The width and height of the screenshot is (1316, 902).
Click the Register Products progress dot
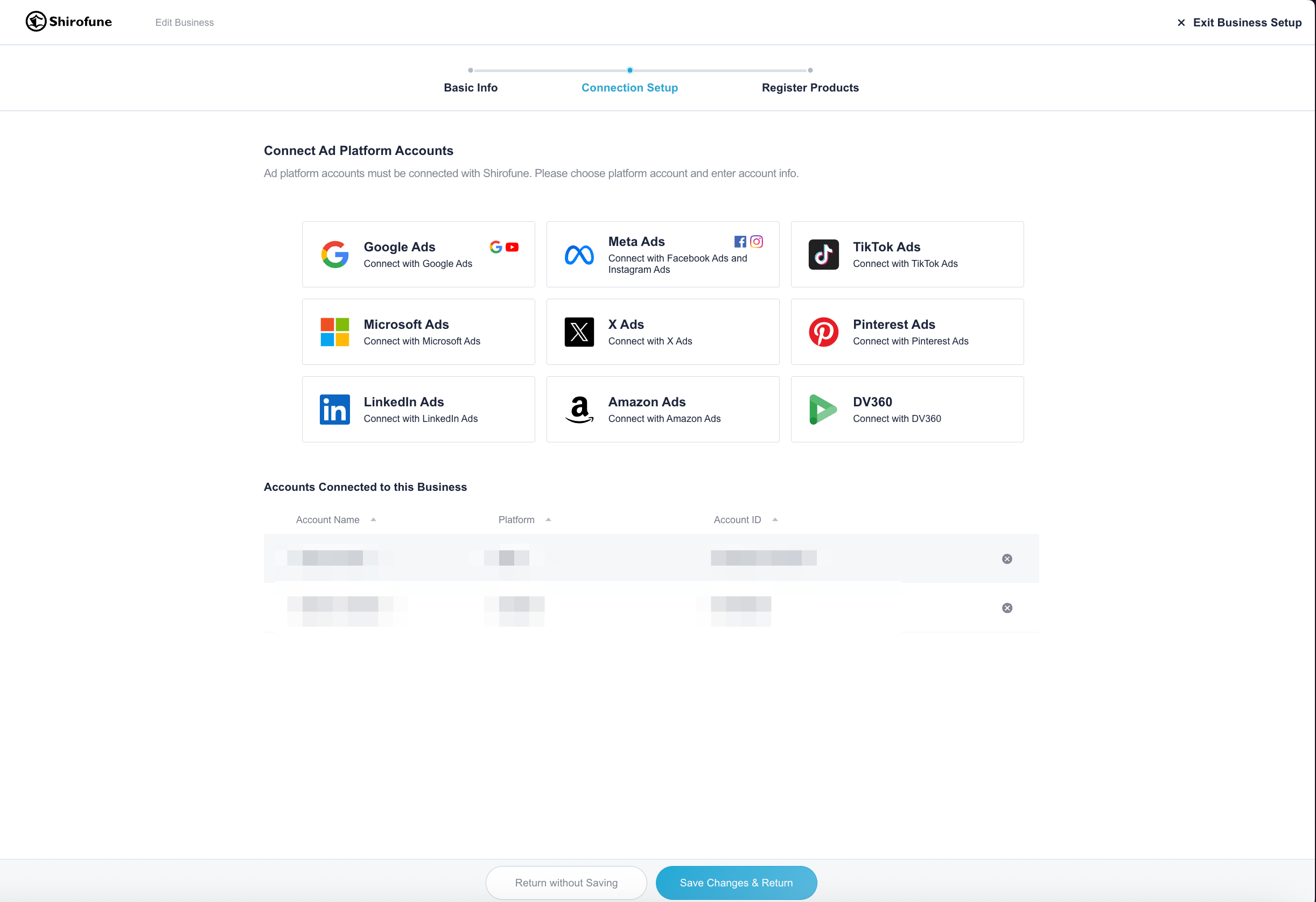tap(810, 70)
